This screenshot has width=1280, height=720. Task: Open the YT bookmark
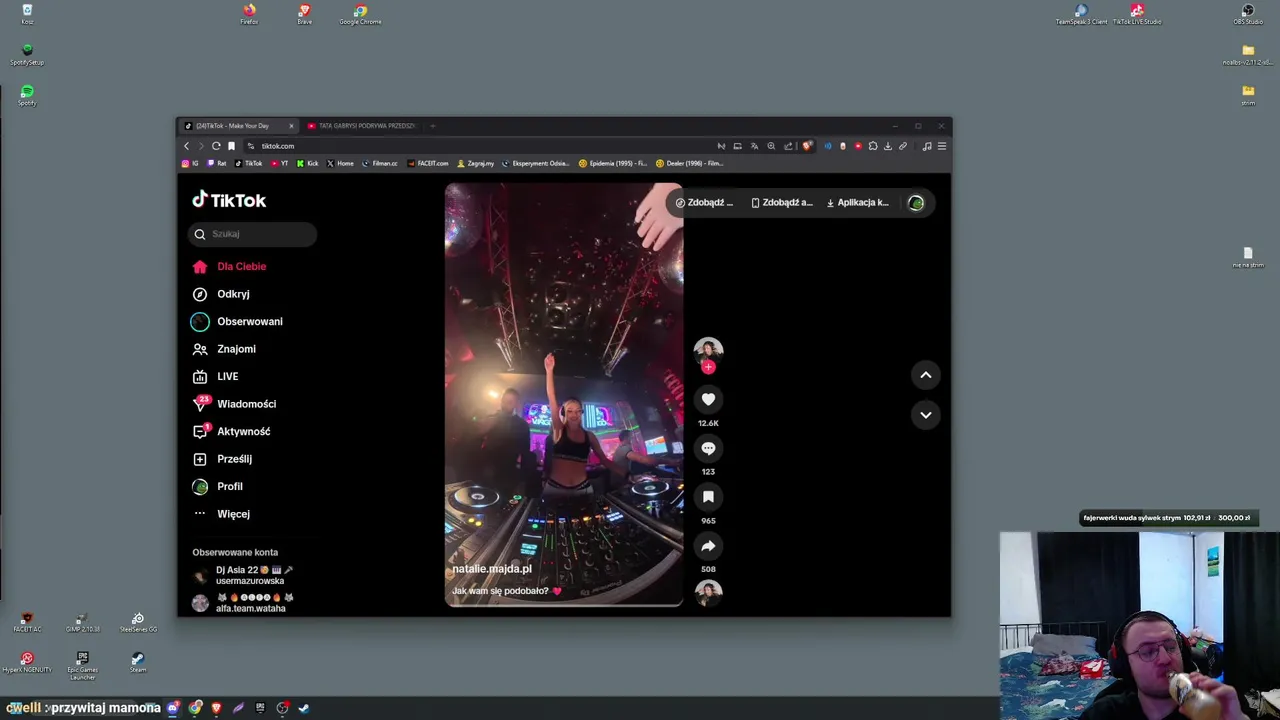[280, 163]
